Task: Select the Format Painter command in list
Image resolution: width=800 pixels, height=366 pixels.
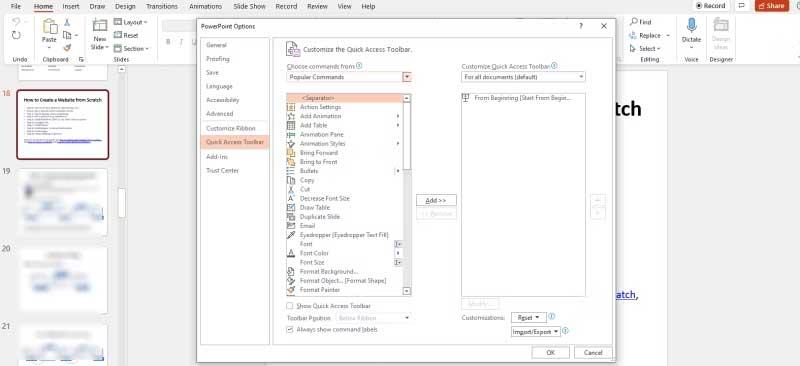Action: (x=313, y=290)
